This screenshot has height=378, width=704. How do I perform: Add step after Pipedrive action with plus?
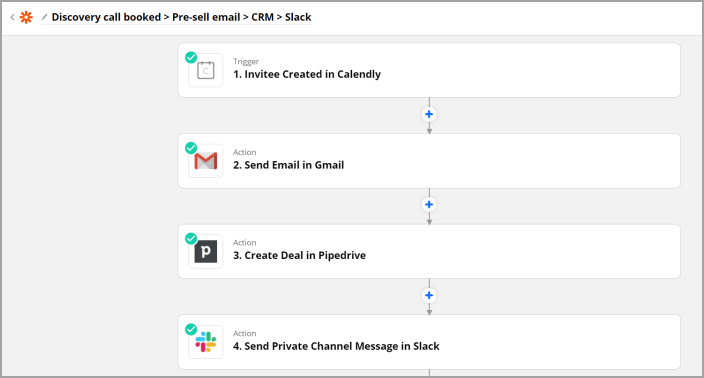coord(429,295)
